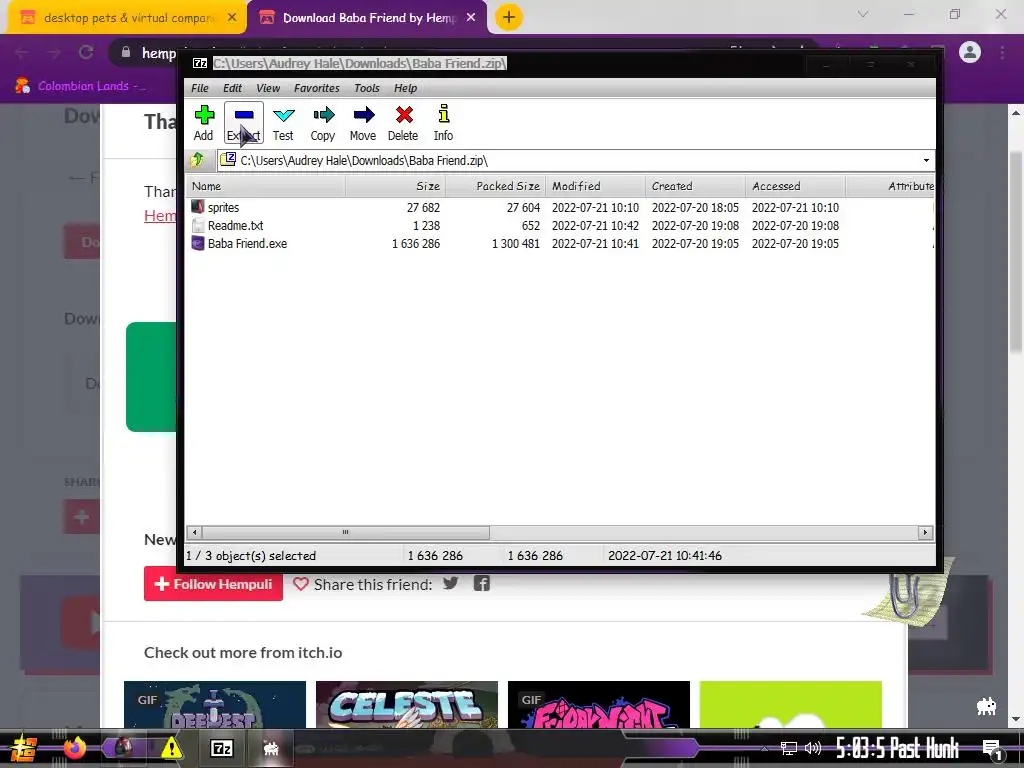
Task: Switch to the desktop pets browser tab
Action: (128, 18)
